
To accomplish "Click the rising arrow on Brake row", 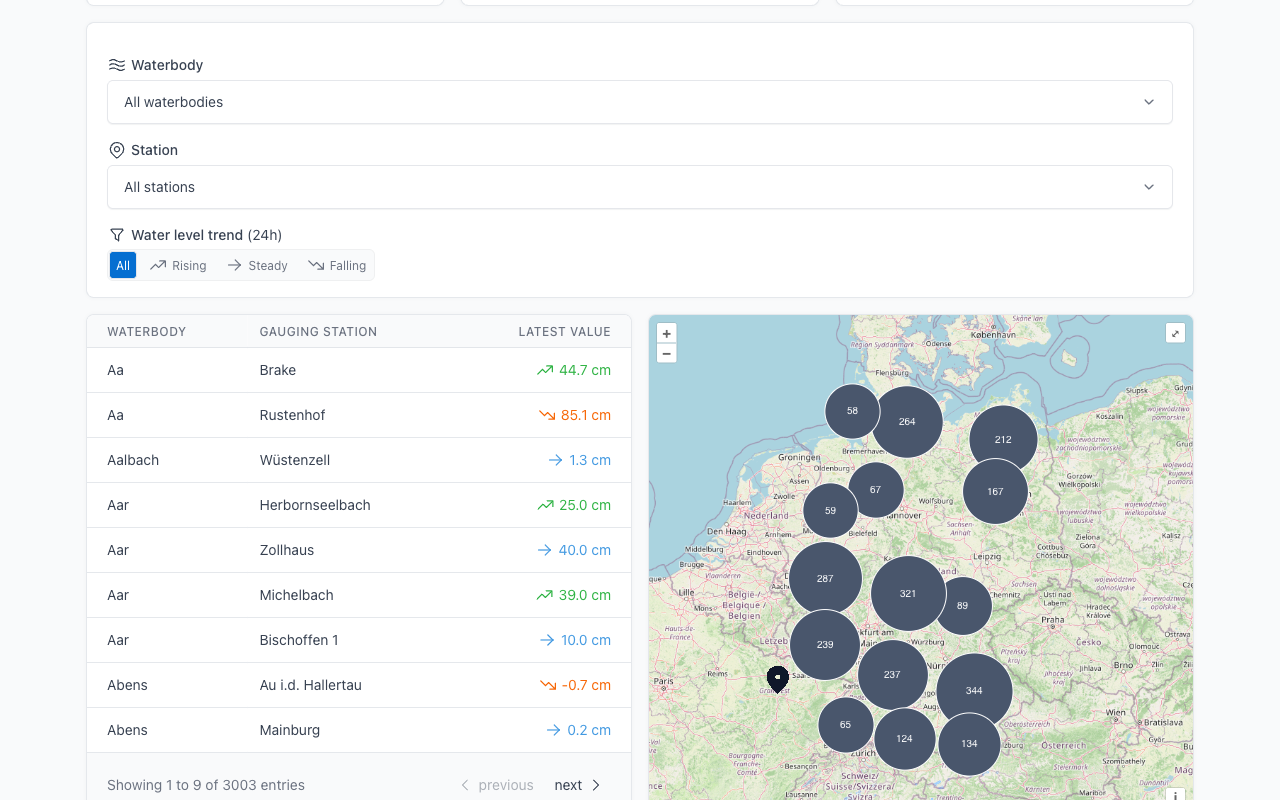I will 545,370.
